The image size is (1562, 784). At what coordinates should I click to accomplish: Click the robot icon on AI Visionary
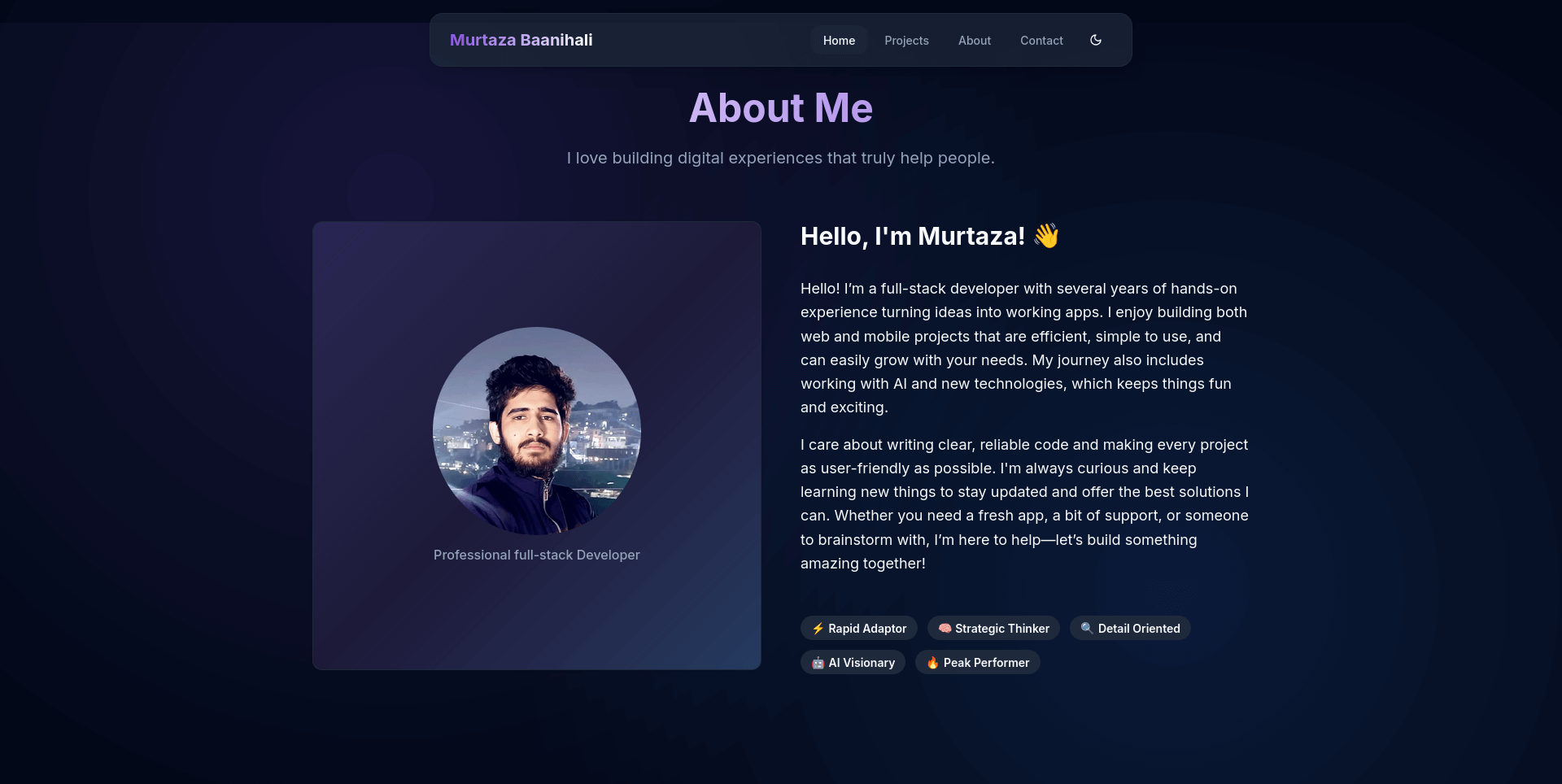[x=818, y=663]
